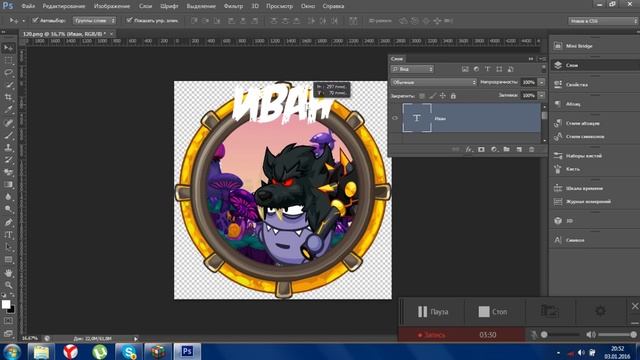Open the tool preset picker arrow
This screenshot has height=360, width=640.
click(23, 20)
